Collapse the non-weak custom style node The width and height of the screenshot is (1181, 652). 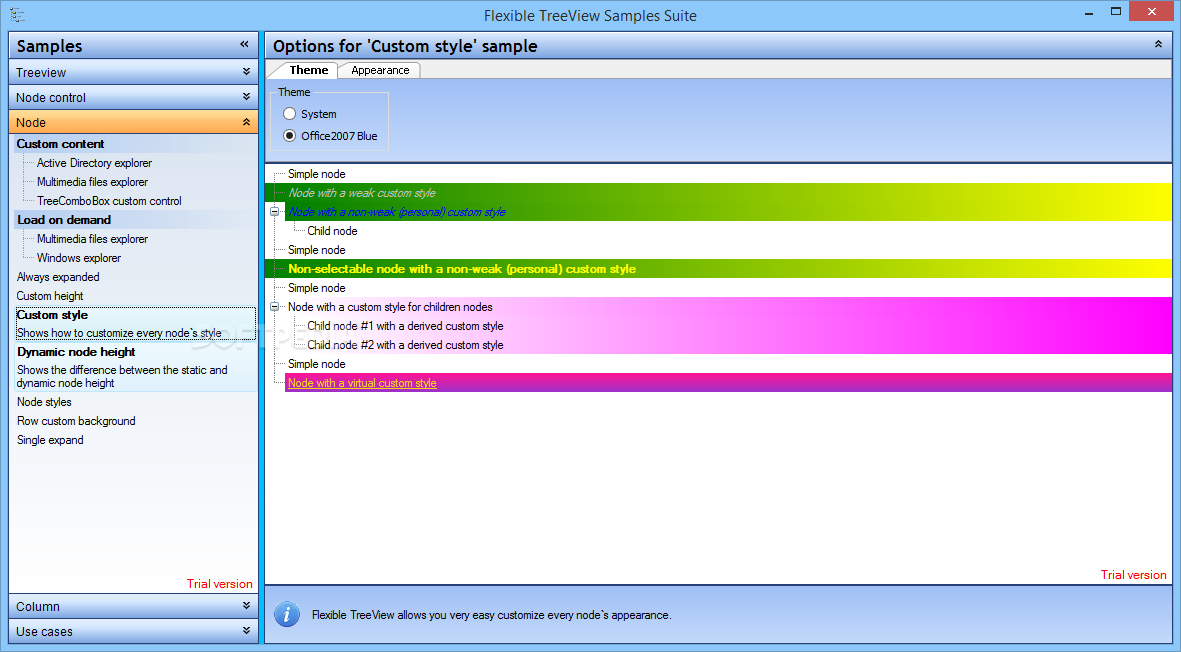tap(275, 212)
